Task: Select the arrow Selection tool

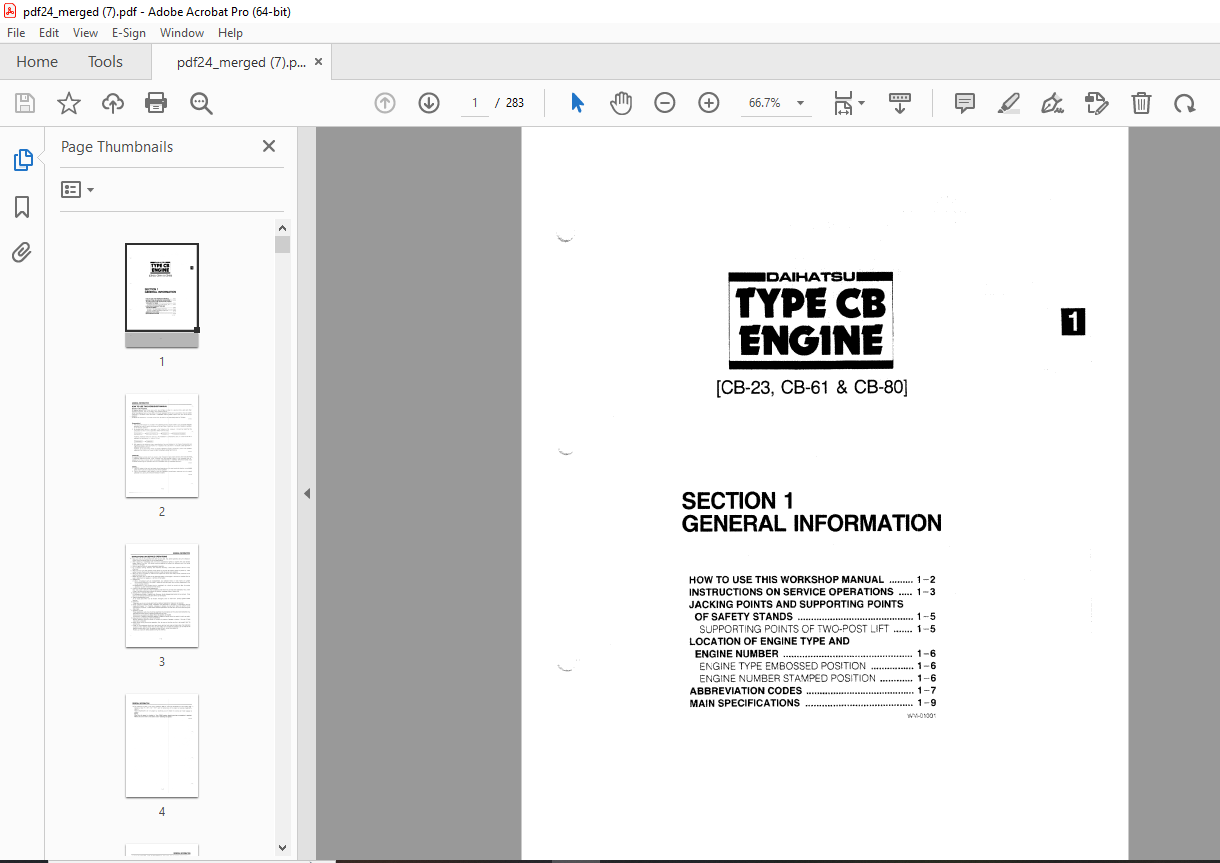Action: [577, 103]
